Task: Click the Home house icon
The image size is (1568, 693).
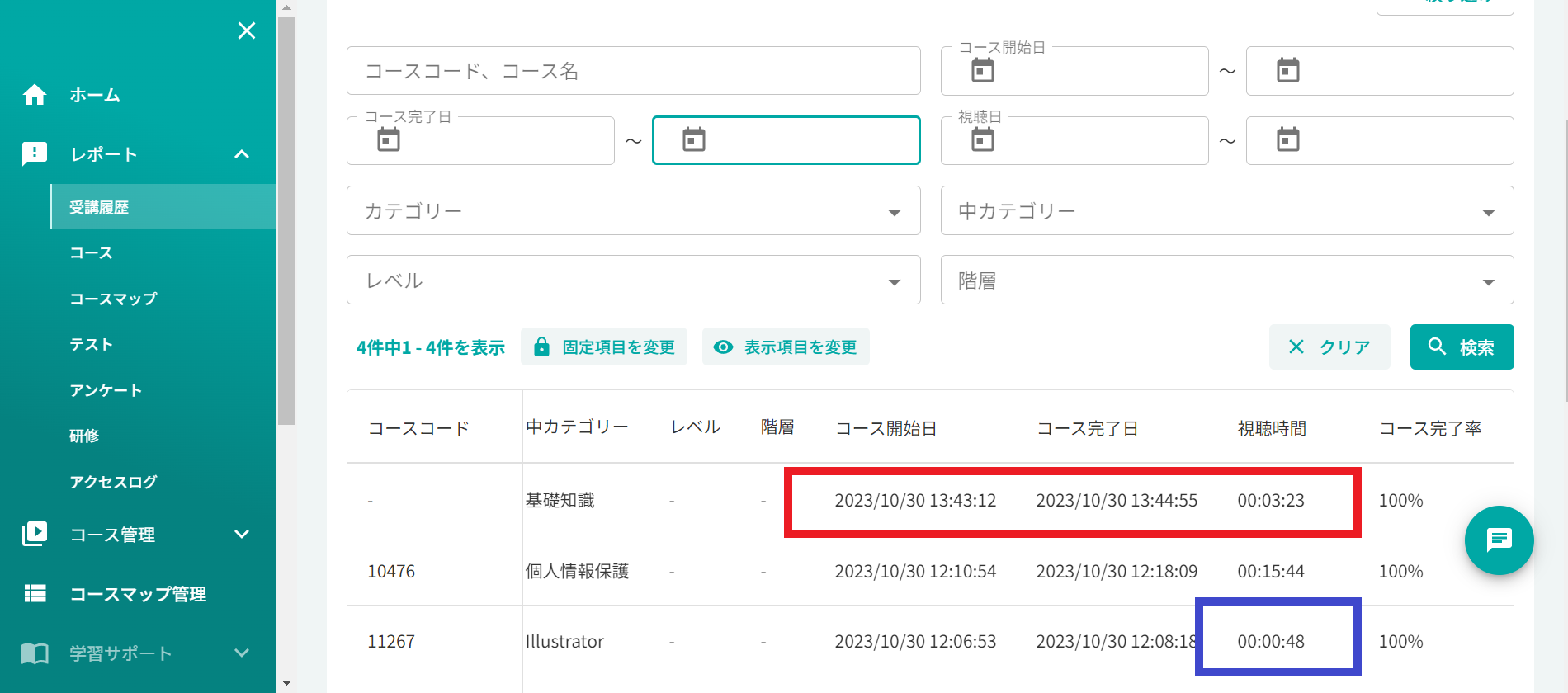Action: pos(35,95)
